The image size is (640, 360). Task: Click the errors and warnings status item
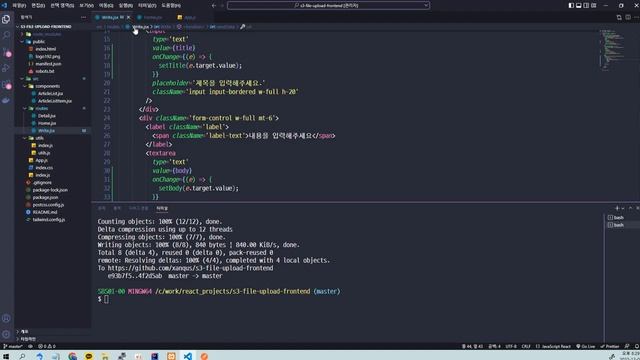(47, 346)
